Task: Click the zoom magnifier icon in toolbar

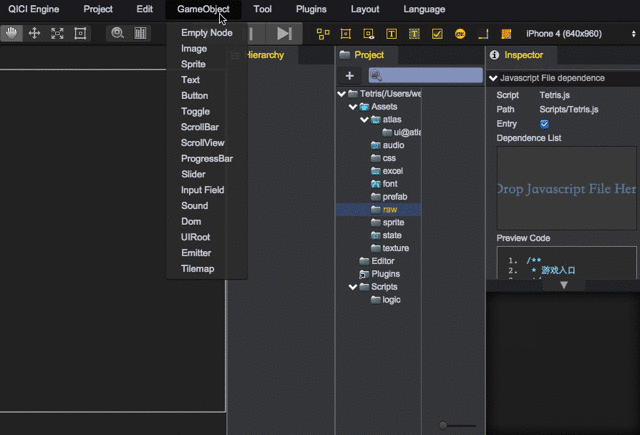Action: [x=118, y=33]
